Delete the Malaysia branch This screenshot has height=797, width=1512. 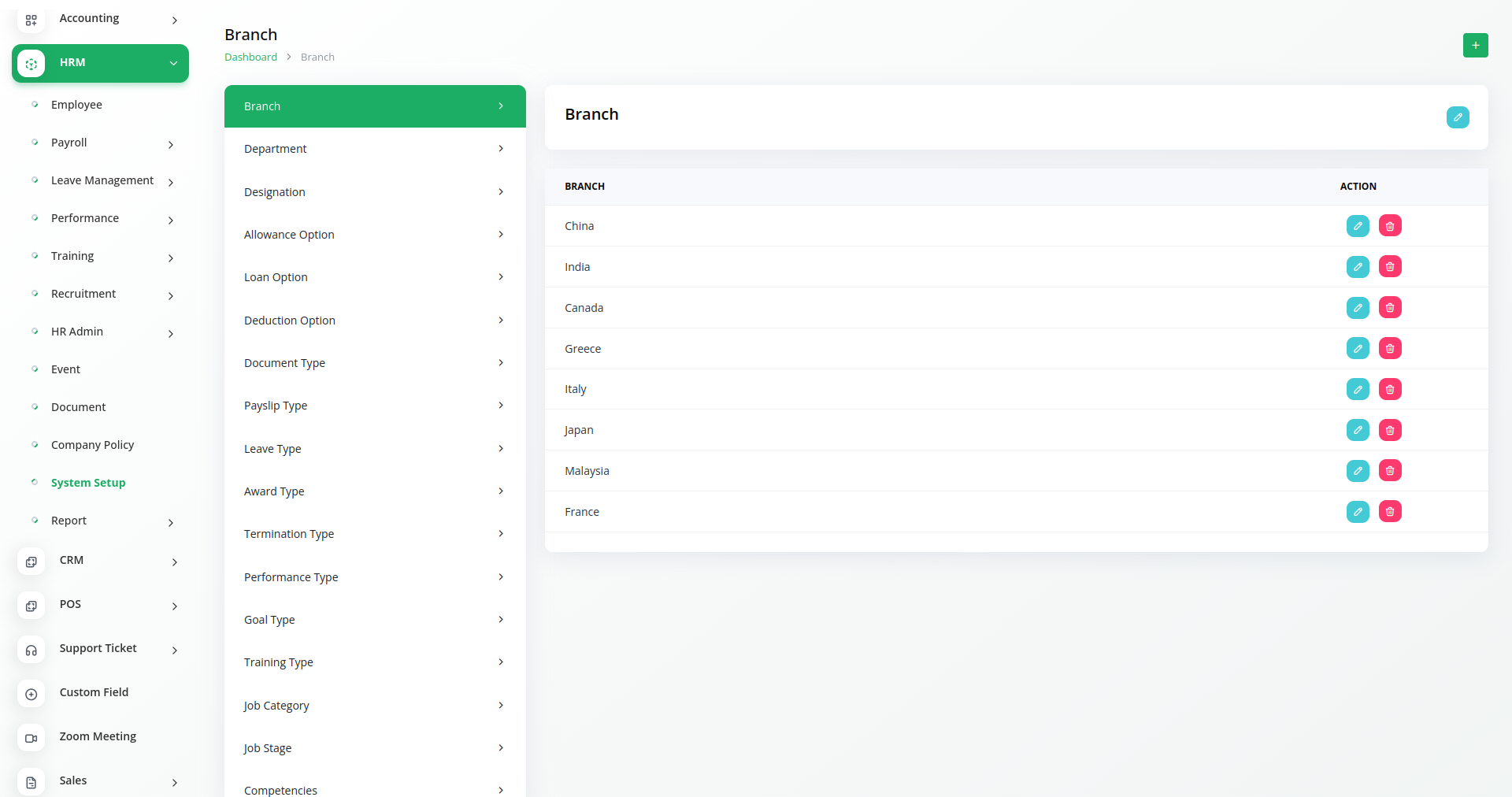(1390, 471)
